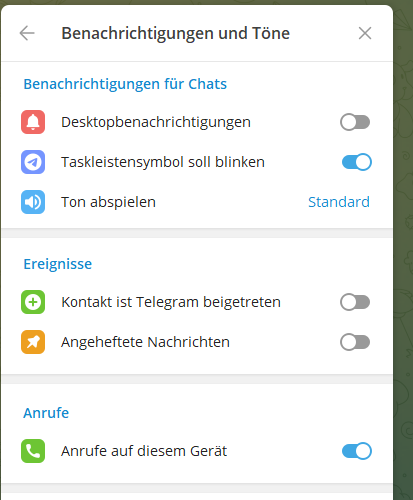Select the Ton abspielen row label
413x500 pixels.
click(x=108, y=202)
